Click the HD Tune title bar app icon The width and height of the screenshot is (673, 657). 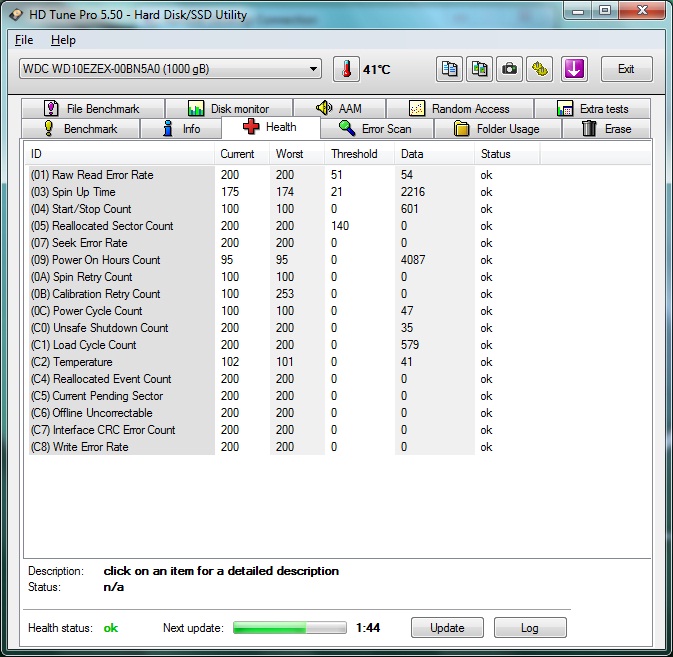pyautogui.click(x=16, y=15)
